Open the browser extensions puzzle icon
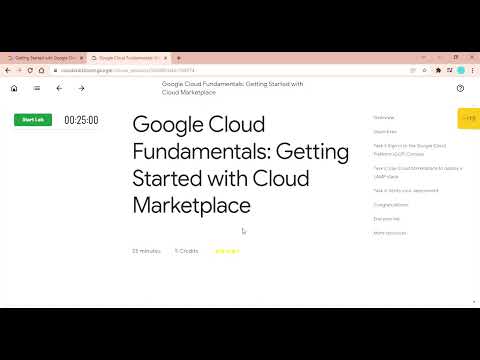480x360 pixels. (438, 70)
